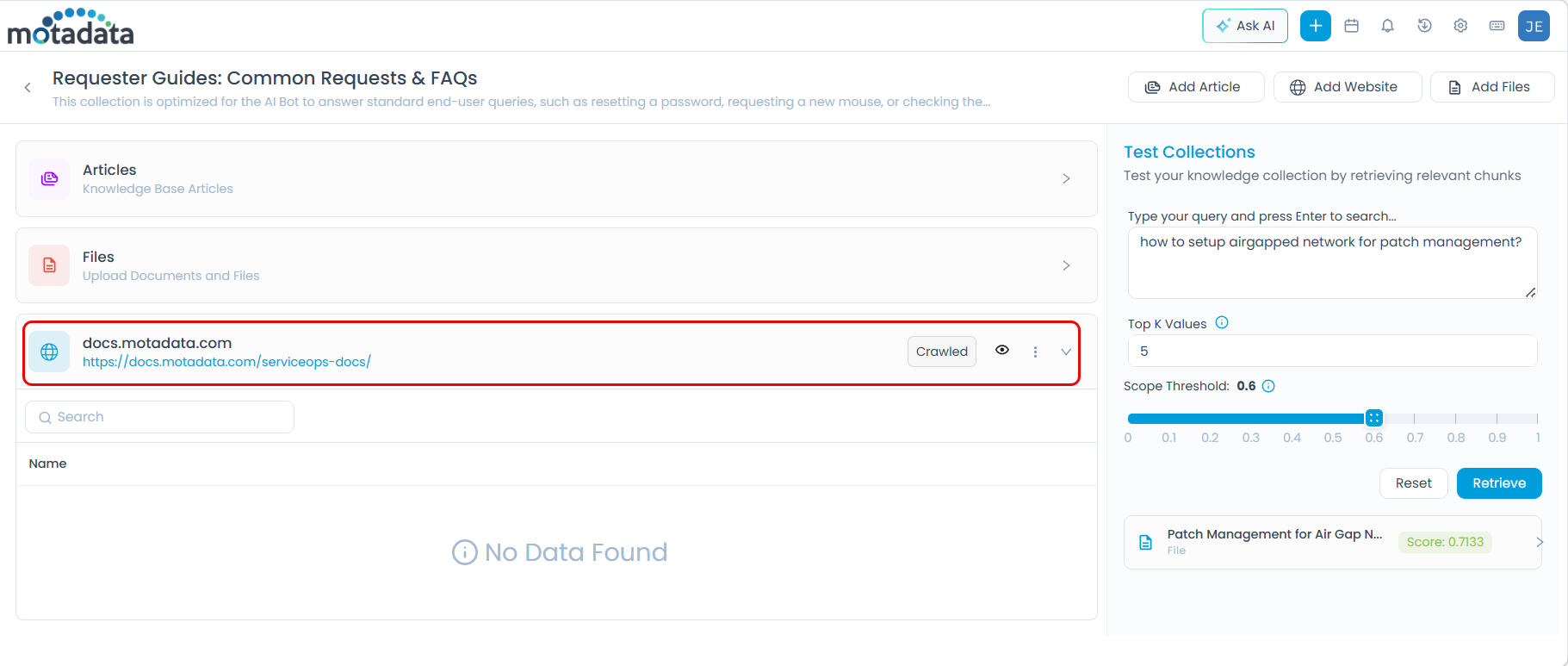Open three-dot menu for docs.motadata.com
This screenshot has height=666, width=1568.
[x=1035, y=352]
